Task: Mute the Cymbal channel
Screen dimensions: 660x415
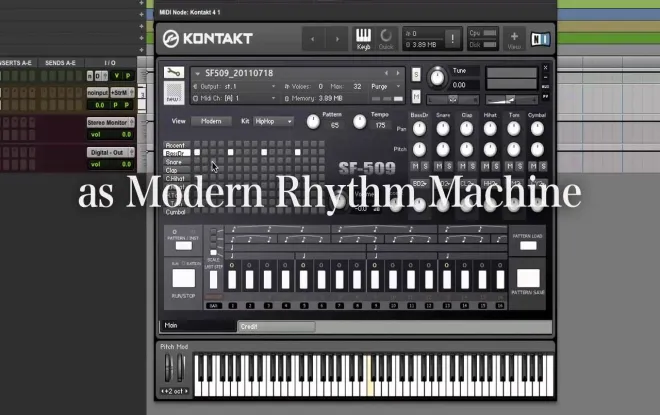Action: coord(533,166)
